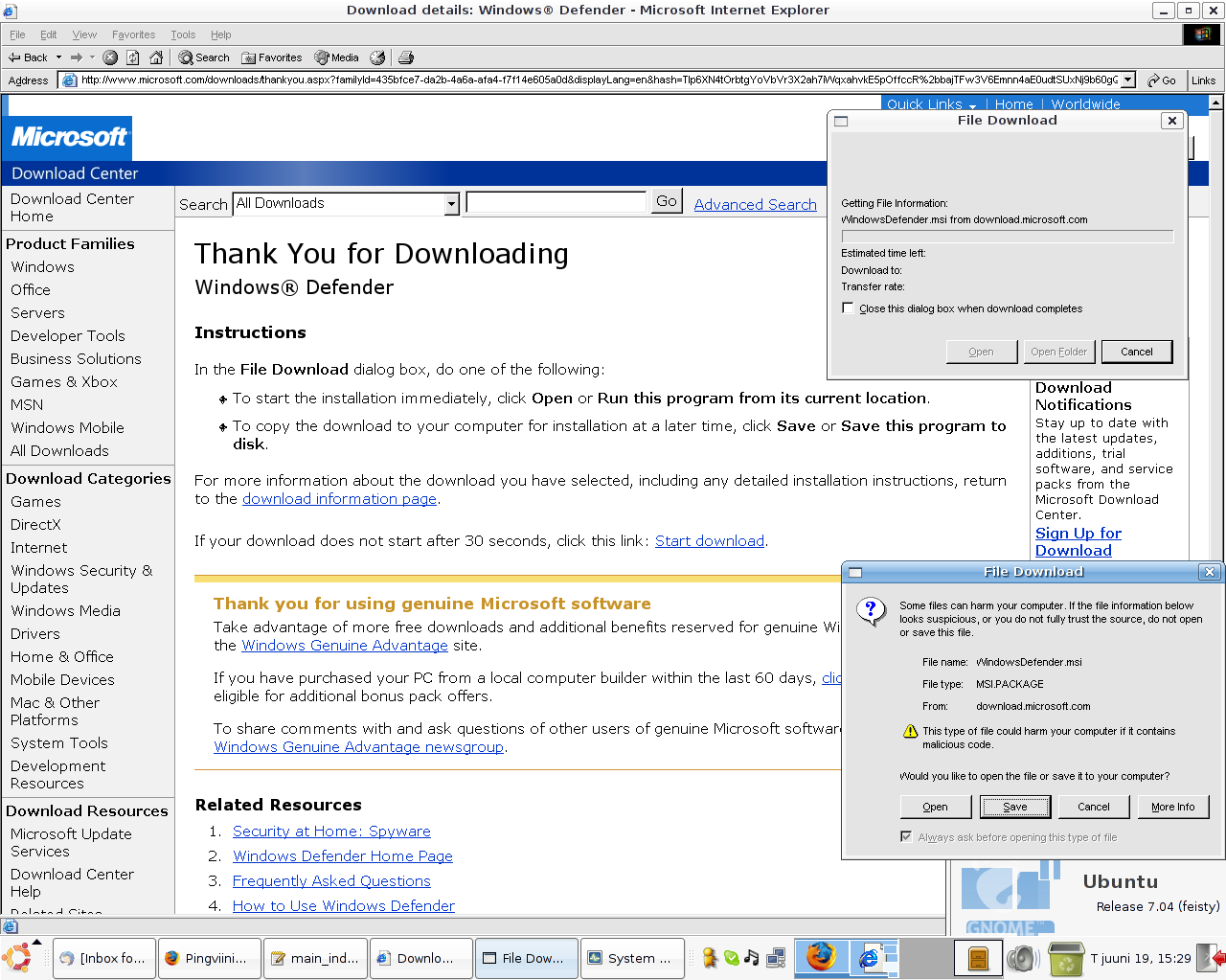Enable 'Close this dialog box when download completes'
Viewport: 1226px width, 980px height.
848,308
